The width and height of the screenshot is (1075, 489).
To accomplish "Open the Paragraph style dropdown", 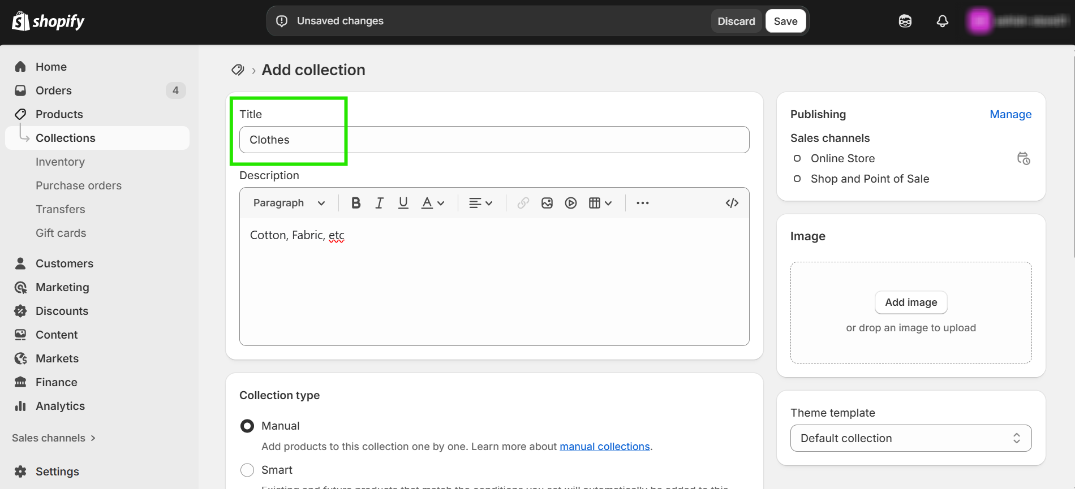I will [289, 203].
